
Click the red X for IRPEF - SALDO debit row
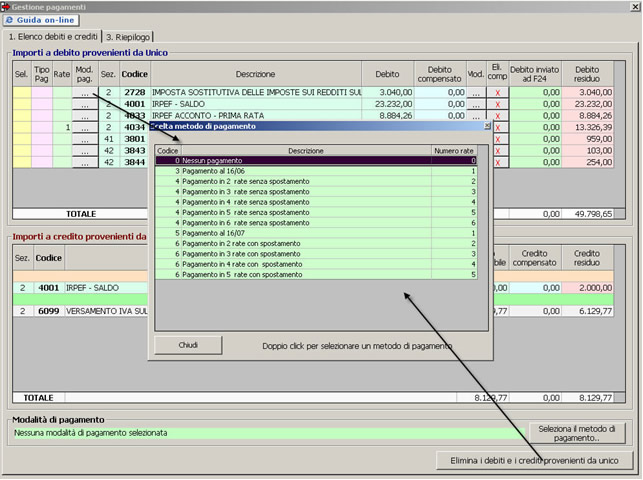coord(497,104)
